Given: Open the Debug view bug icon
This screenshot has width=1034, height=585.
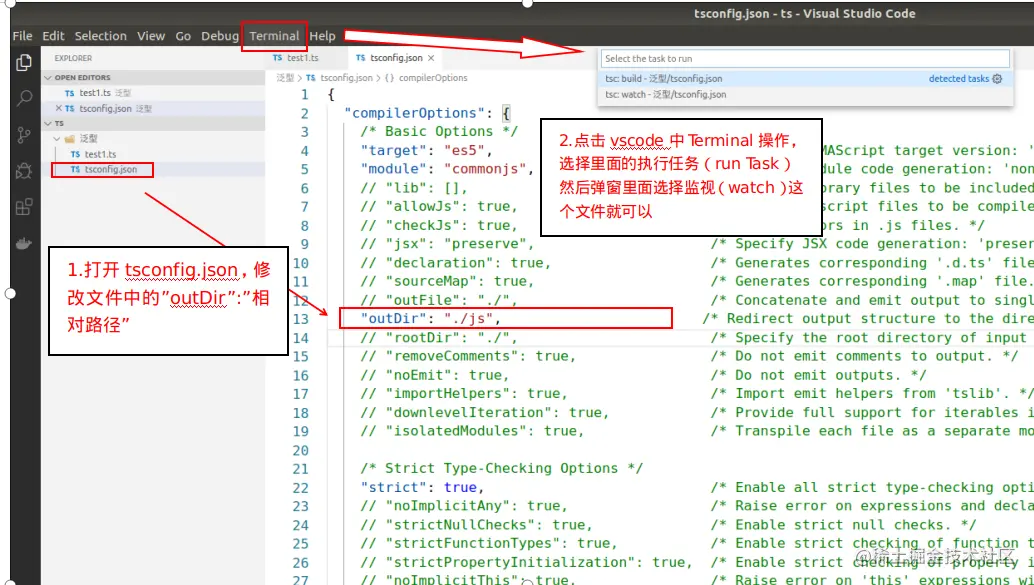Looking at the screenshot, I should click(x=24, y=172).
